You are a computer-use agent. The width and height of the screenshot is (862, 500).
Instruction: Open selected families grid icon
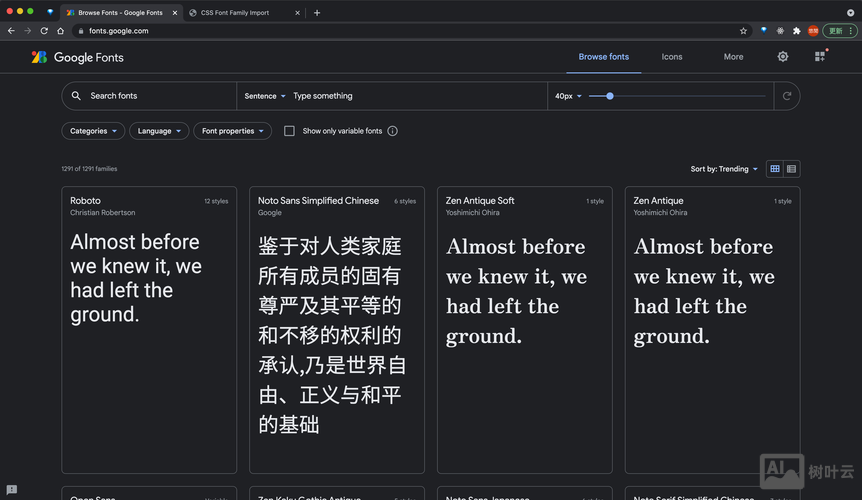coord(820,57)
